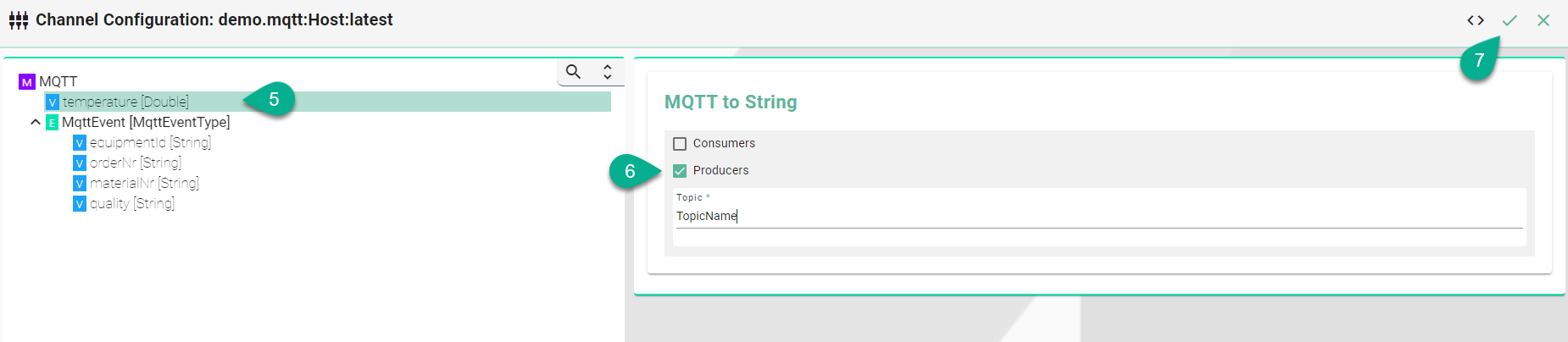Select the temperature [Double] tree item
The image size is (1568, 342).
pyautogui.click(x=125, y=102)
